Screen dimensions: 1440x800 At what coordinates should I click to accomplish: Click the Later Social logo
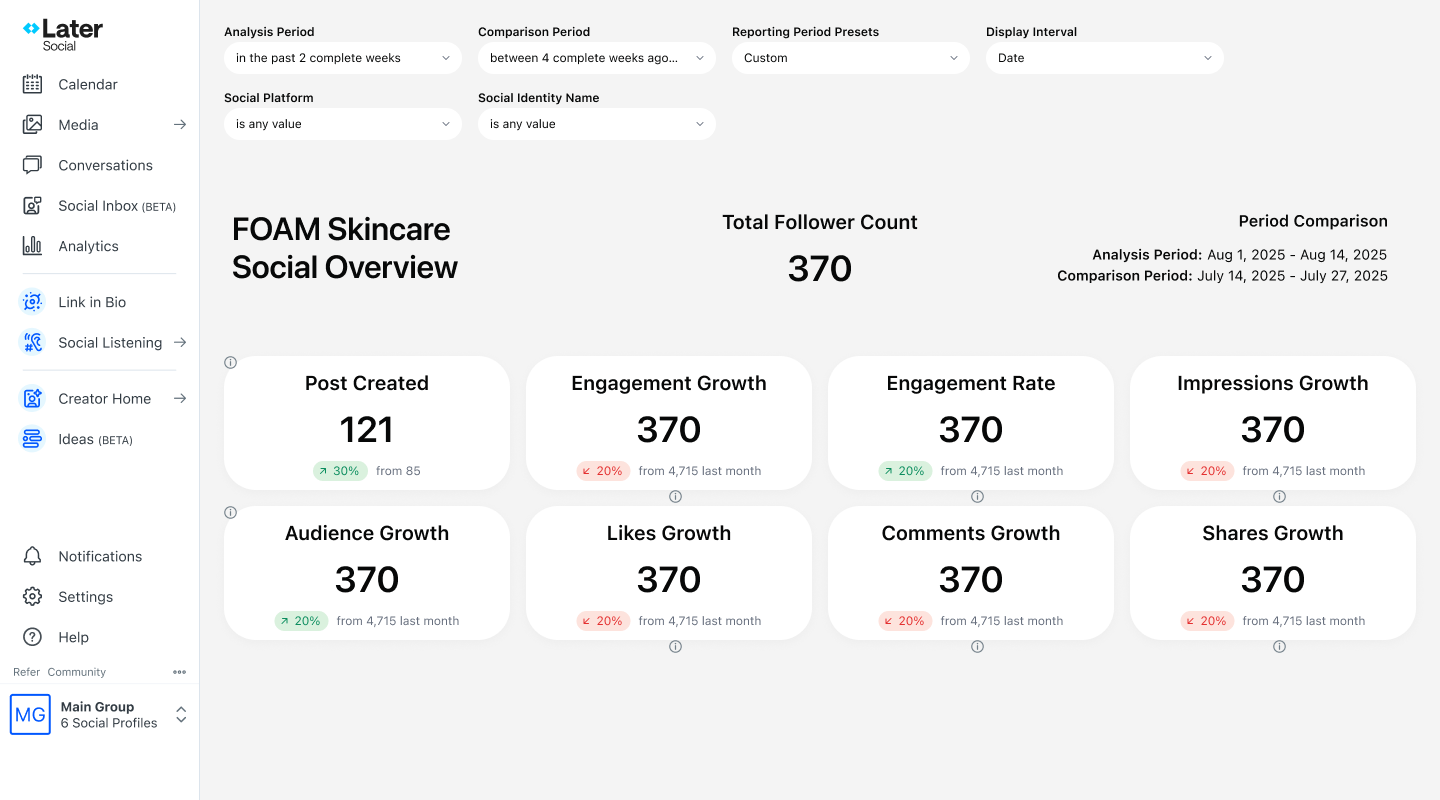(x=62, y=35)
